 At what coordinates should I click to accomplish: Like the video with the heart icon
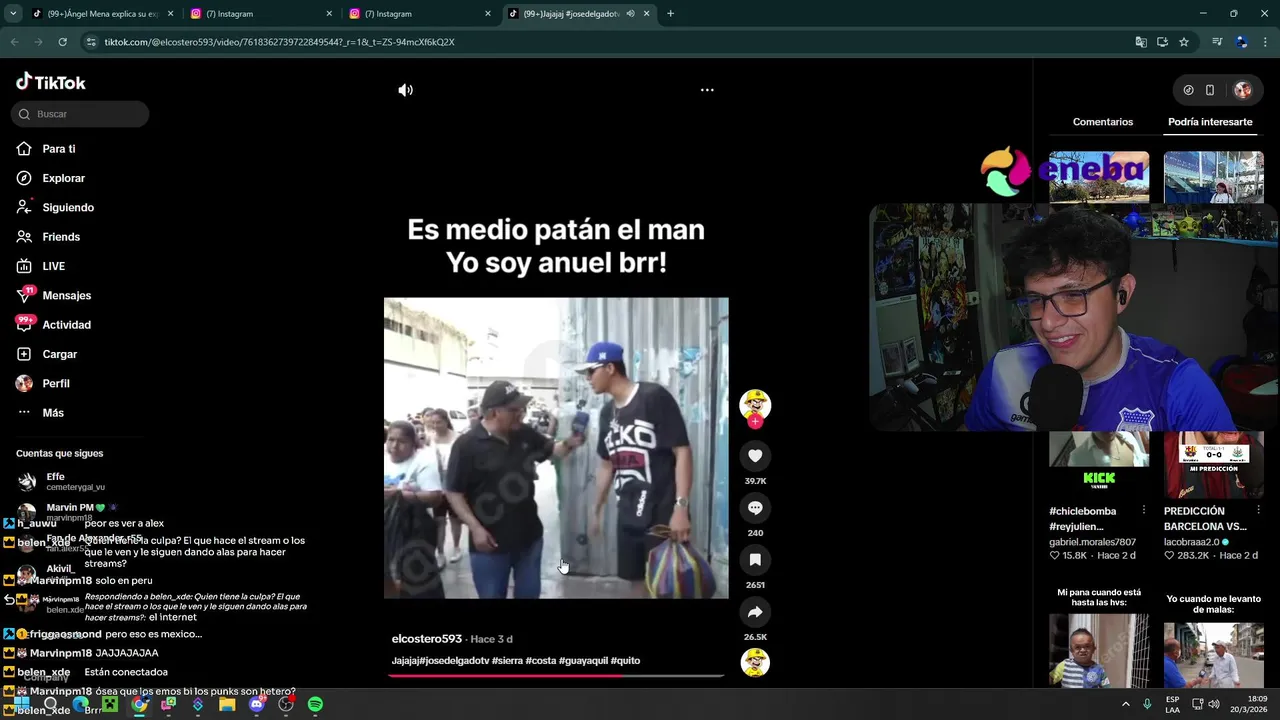click(x=755, y=456)
